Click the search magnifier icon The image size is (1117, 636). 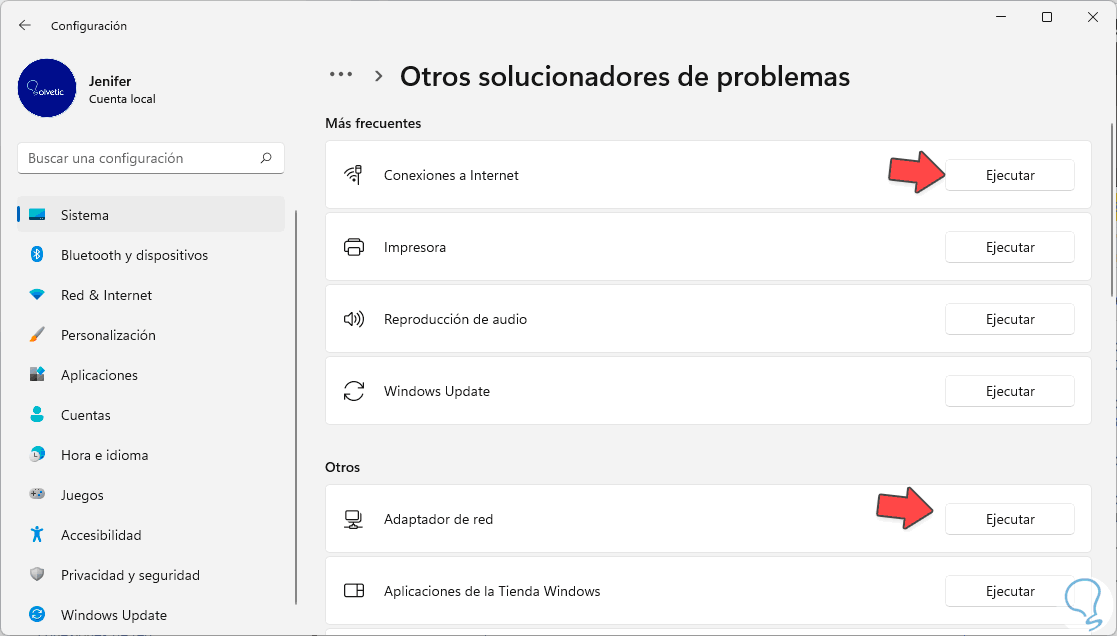[266, 158]
